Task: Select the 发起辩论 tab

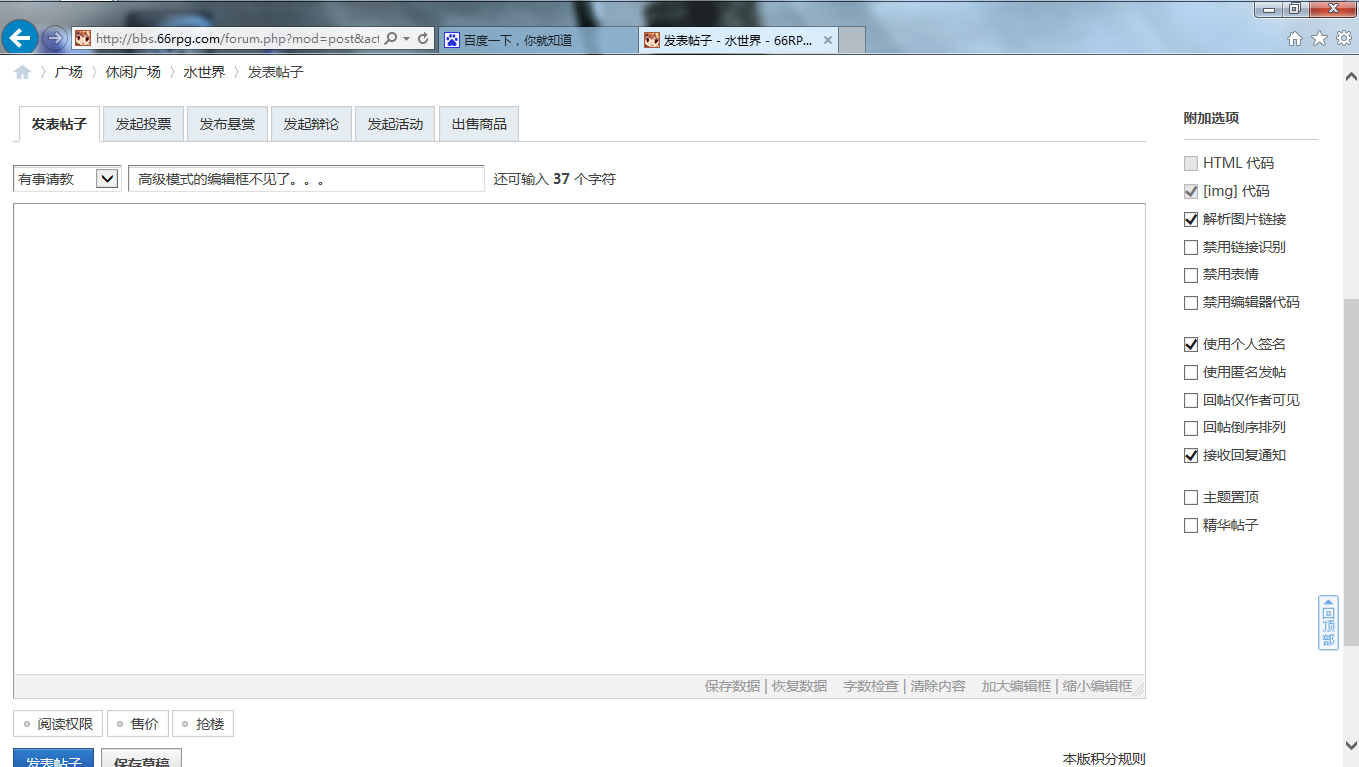Action: coord(311,124)
